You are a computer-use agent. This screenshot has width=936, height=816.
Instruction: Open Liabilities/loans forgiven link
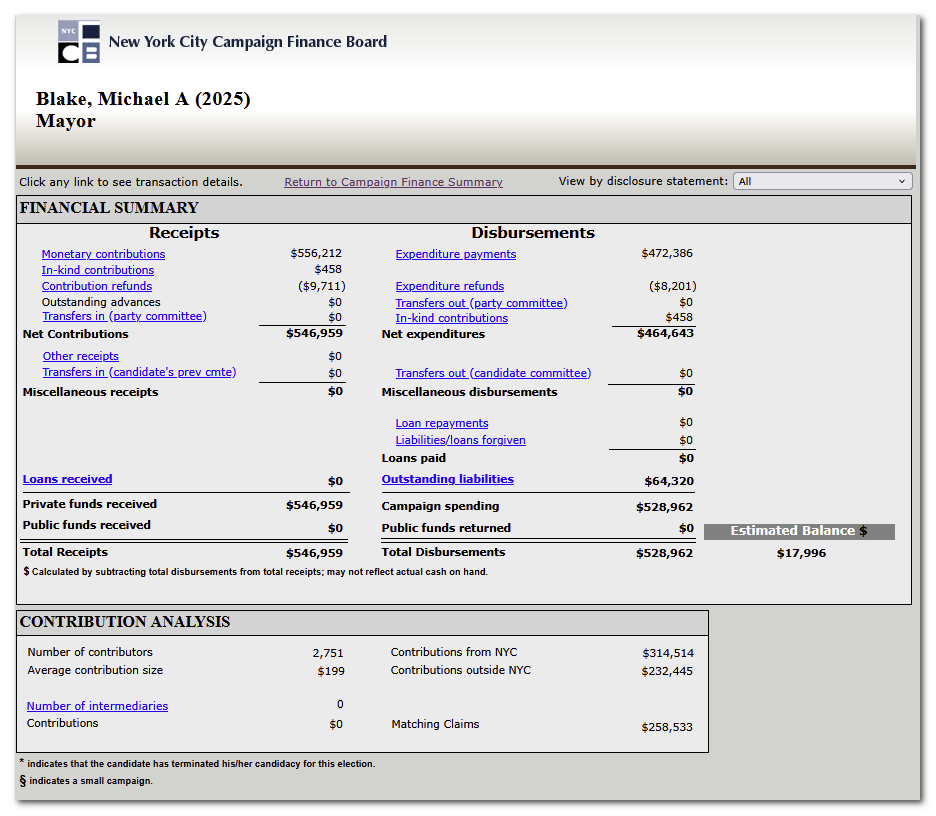(461, 440)
